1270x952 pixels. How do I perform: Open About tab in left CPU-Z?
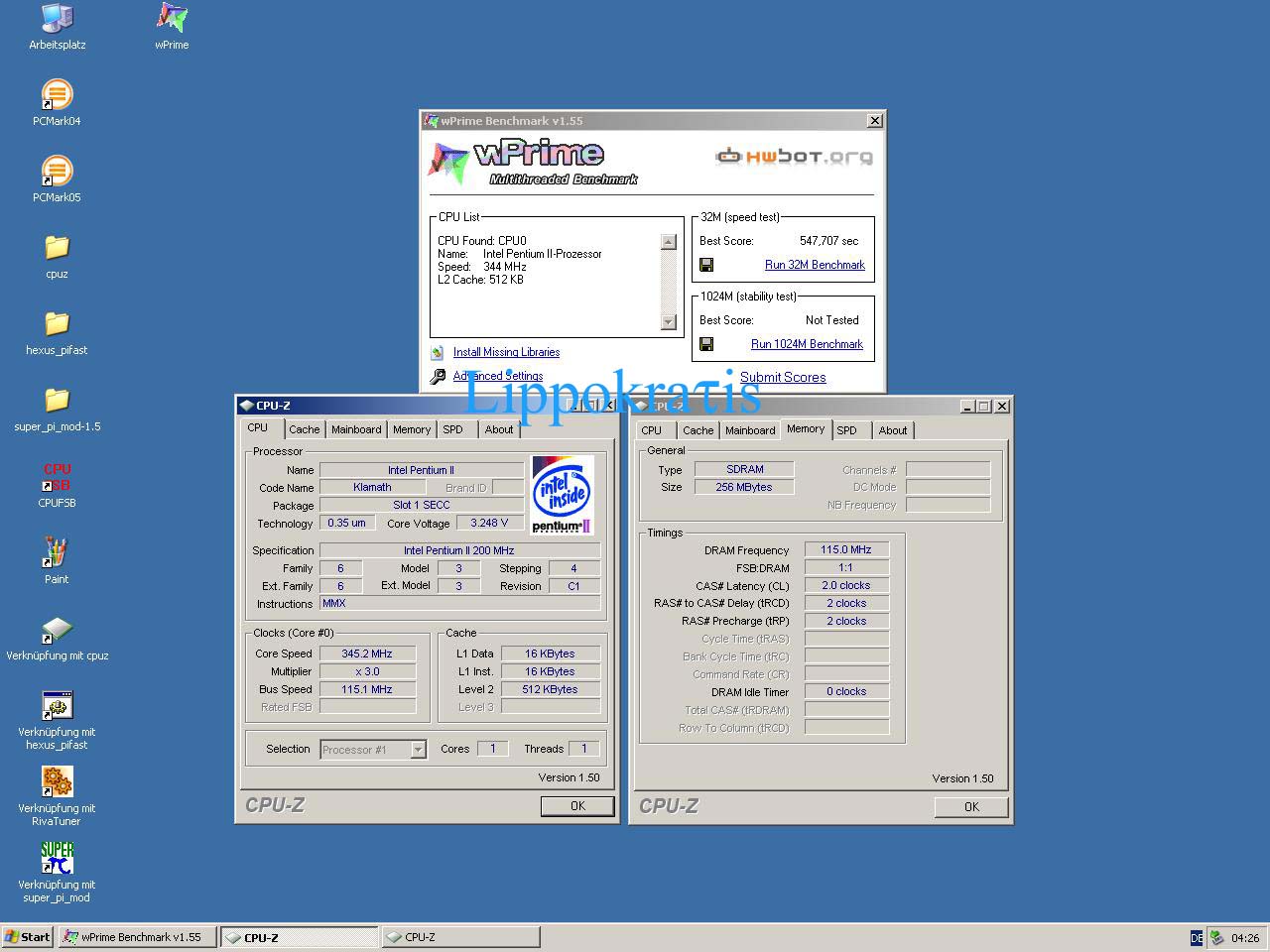(x=499, y=429)
